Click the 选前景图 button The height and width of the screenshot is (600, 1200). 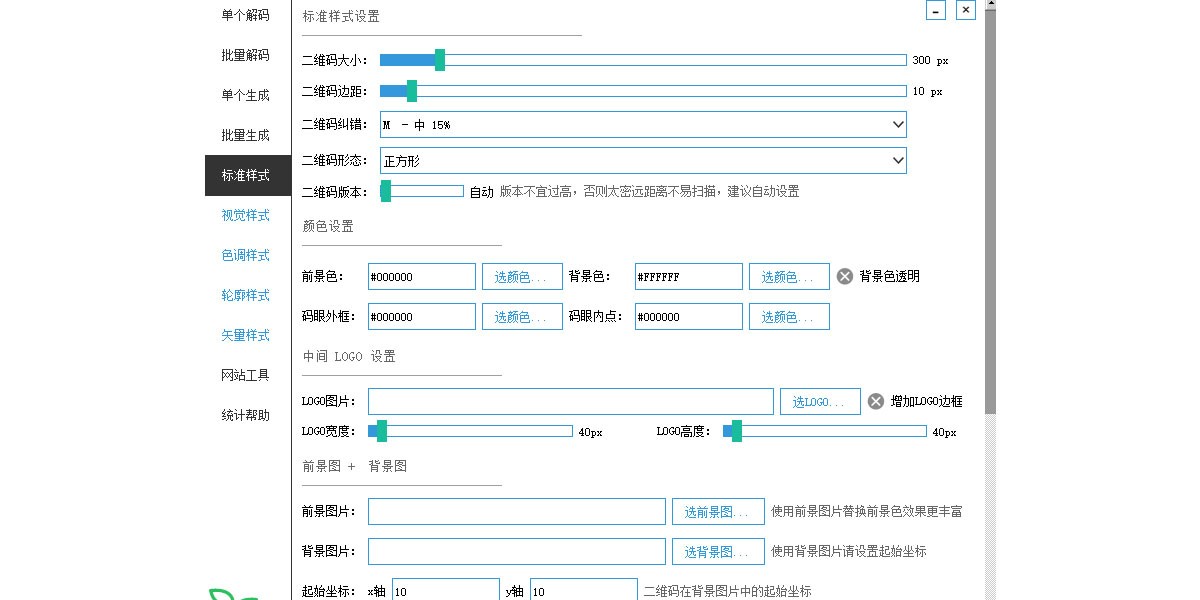tap(718, 511)
